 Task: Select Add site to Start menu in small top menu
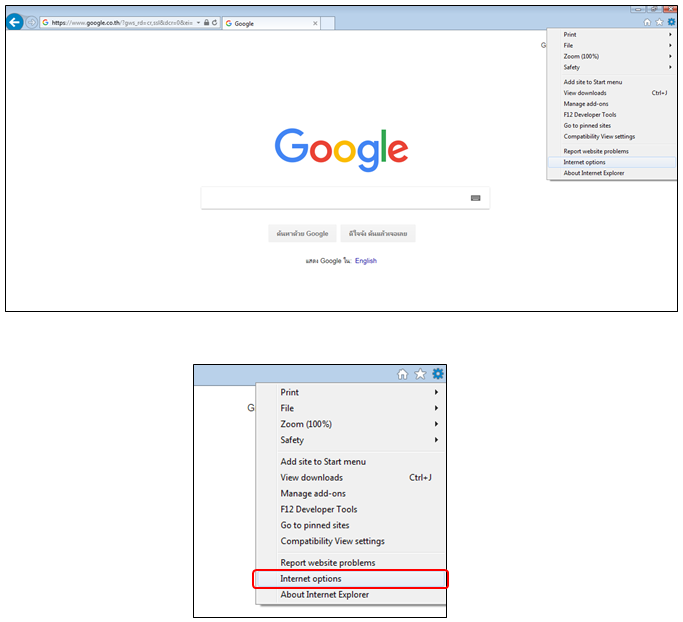point(612,82)
